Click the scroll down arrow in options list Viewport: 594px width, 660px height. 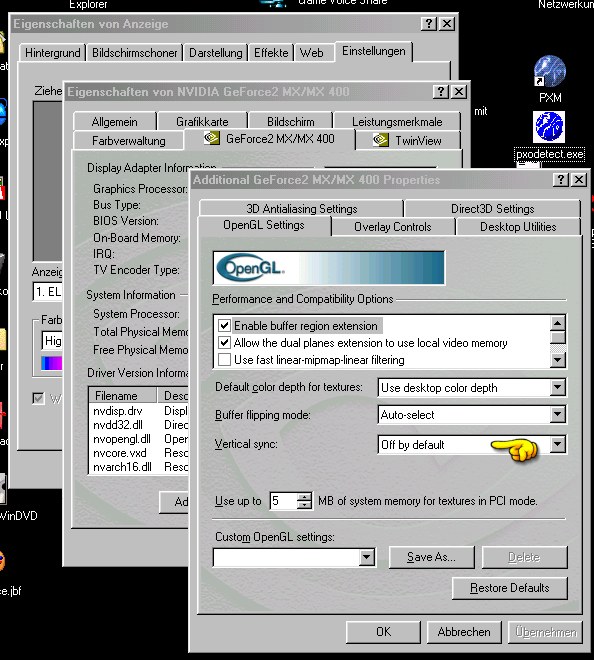point(557,360)
